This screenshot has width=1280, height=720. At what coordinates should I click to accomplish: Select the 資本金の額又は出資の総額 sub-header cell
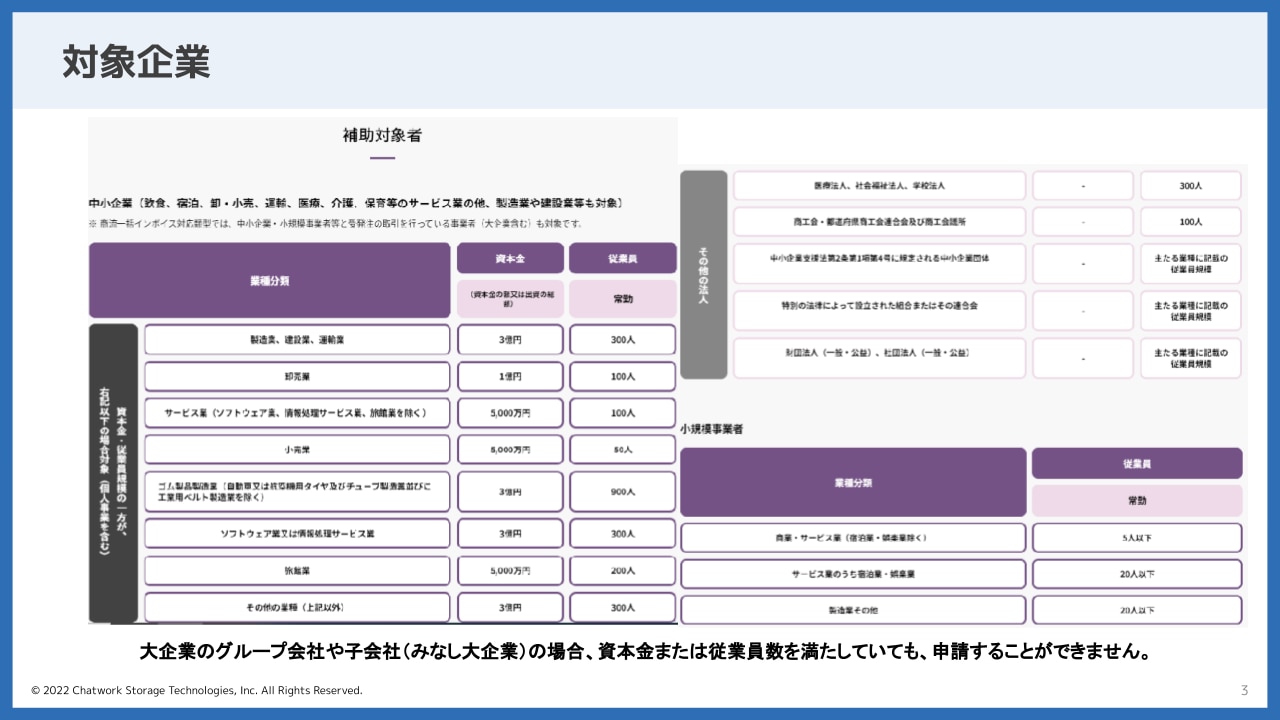(511, 298)
